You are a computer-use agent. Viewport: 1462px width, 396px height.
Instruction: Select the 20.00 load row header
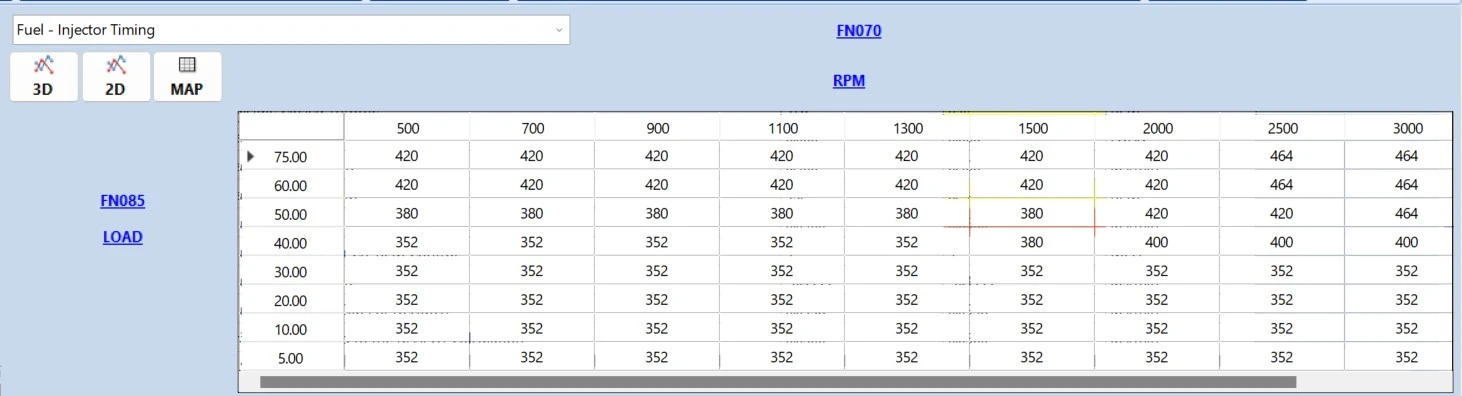pos(291,300)
